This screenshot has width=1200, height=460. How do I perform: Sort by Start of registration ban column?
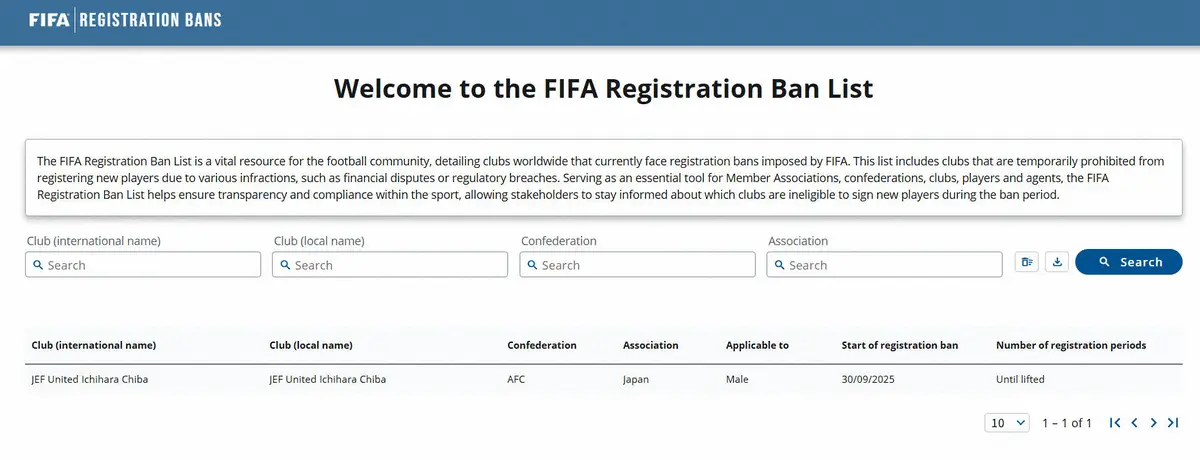900,345
